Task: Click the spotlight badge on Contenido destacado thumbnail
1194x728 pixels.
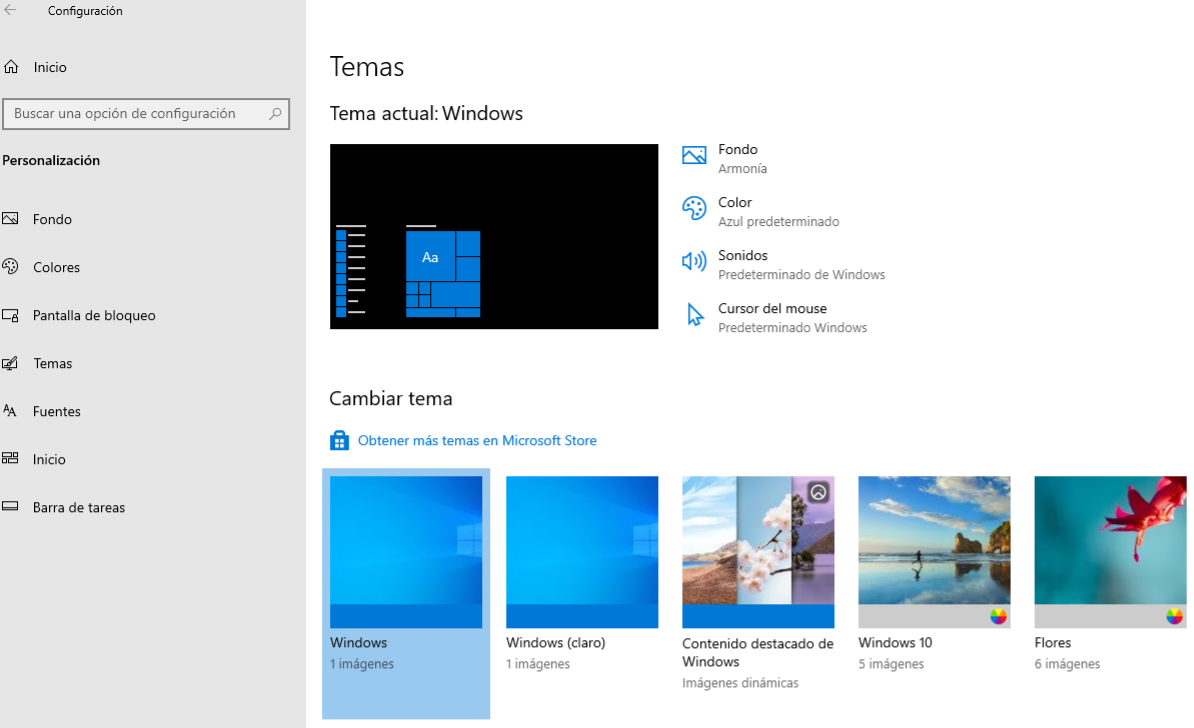Action: tap(819, 492)
